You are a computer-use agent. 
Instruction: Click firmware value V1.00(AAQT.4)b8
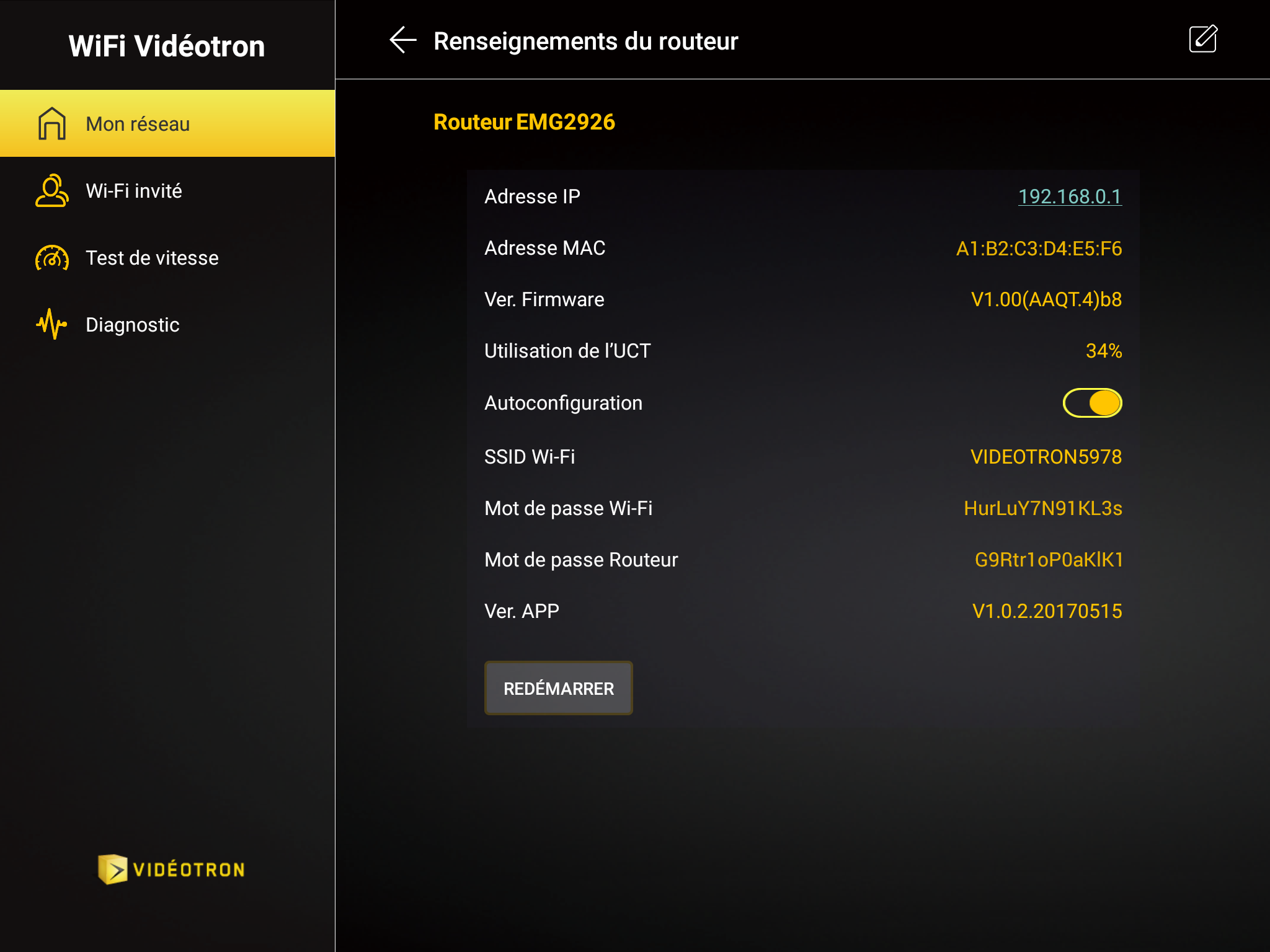pos(1046,299)
